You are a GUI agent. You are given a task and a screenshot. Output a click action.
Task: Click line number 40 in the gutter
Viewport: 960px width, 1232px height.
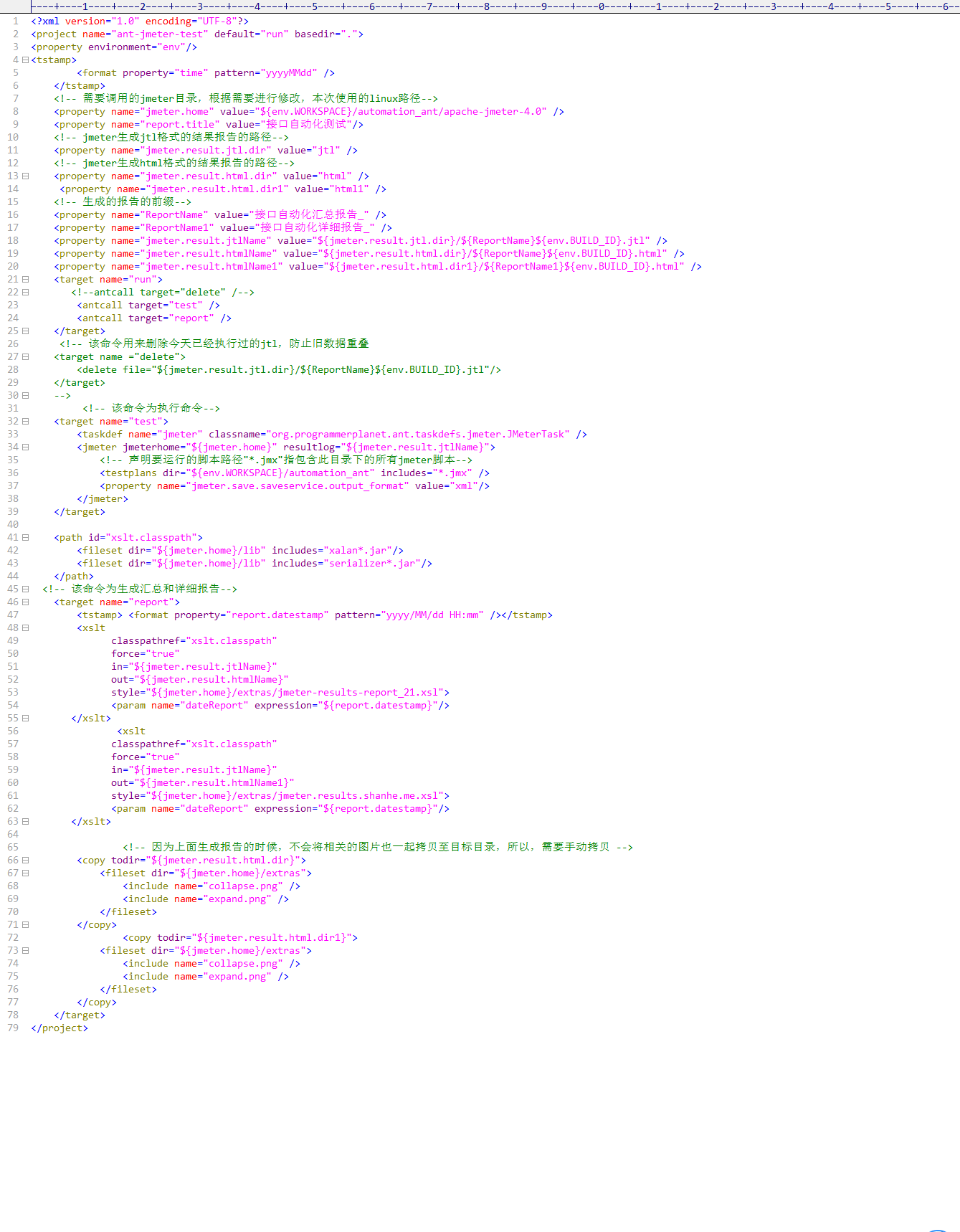[13, 525]
